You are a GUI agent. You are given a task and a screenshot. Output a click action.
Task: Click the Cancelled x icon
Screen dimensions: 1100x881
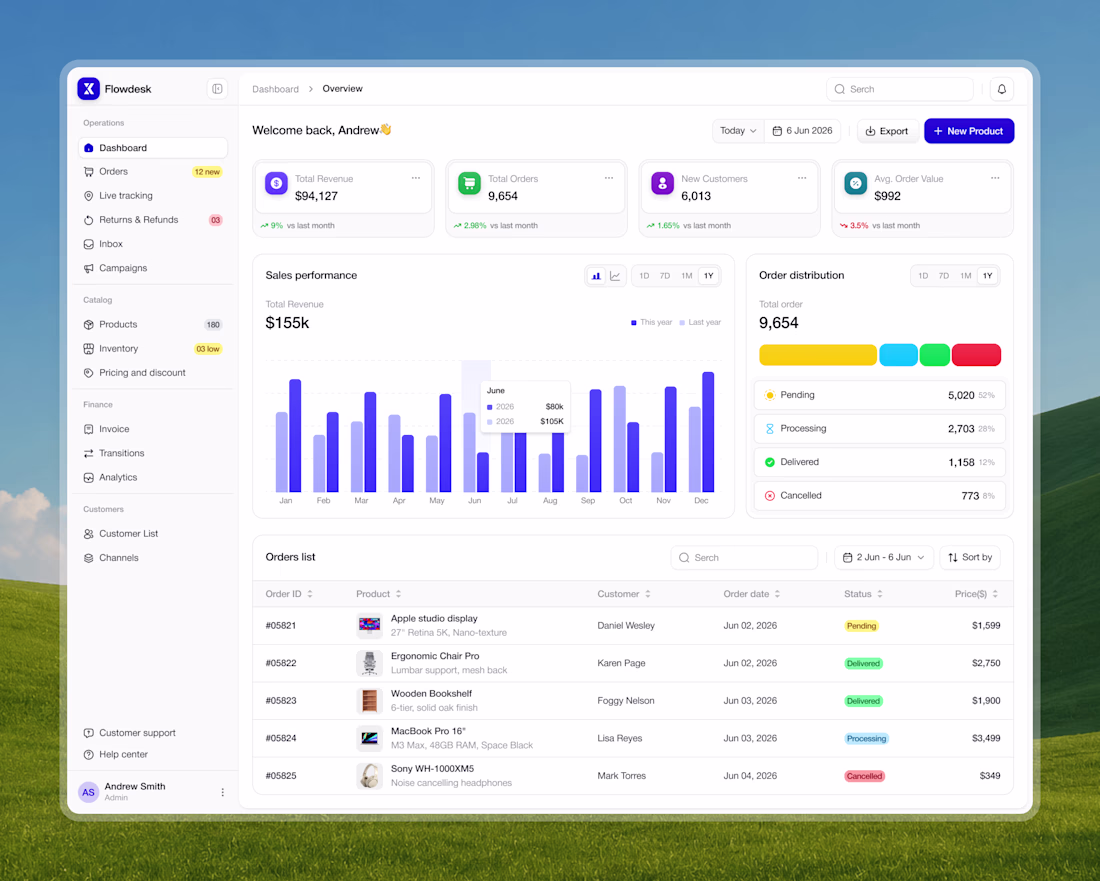point(770,496)
